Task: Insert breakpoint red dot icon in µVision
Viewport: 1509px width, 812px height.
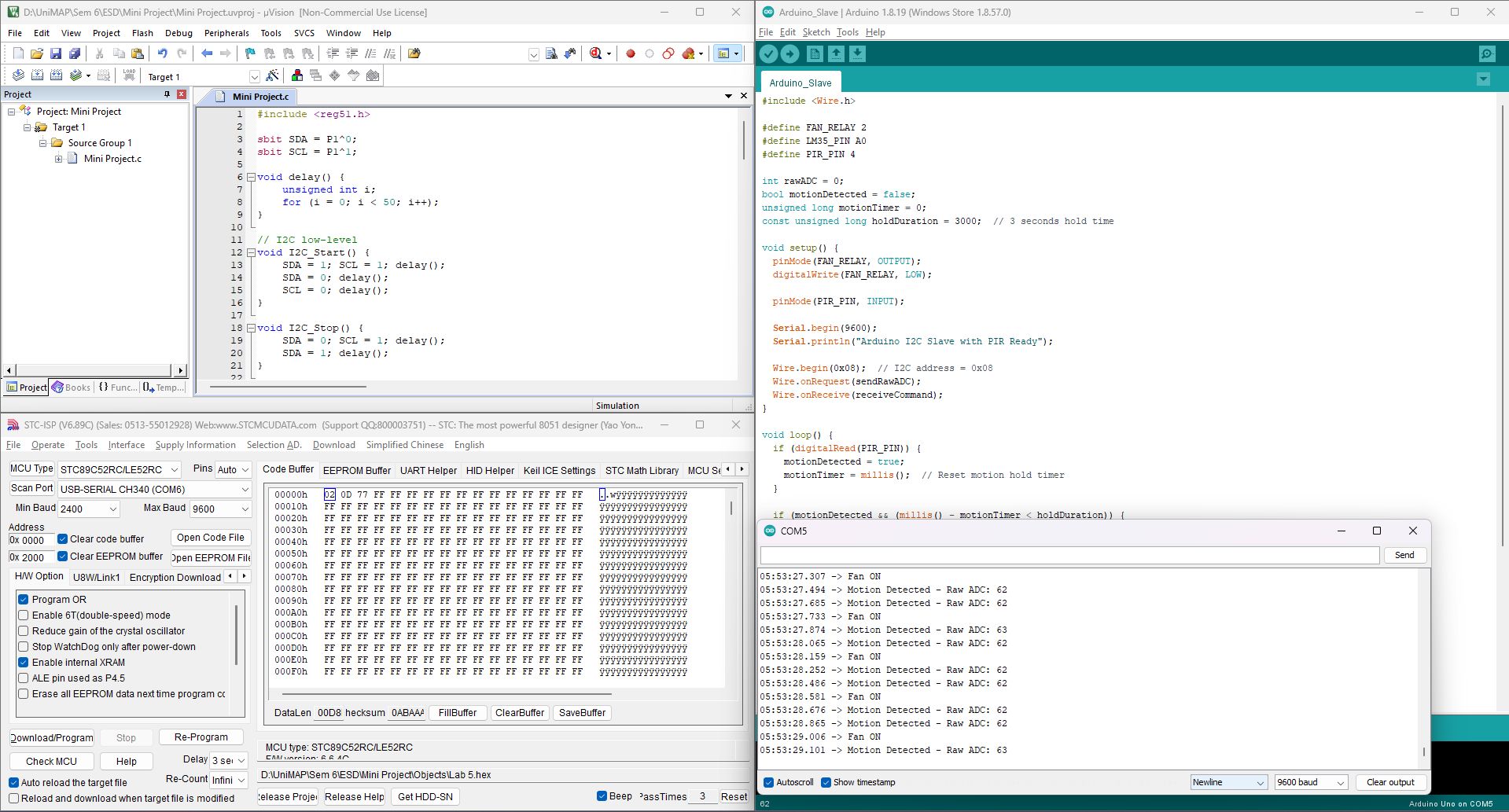Action: tap(630, 53)
